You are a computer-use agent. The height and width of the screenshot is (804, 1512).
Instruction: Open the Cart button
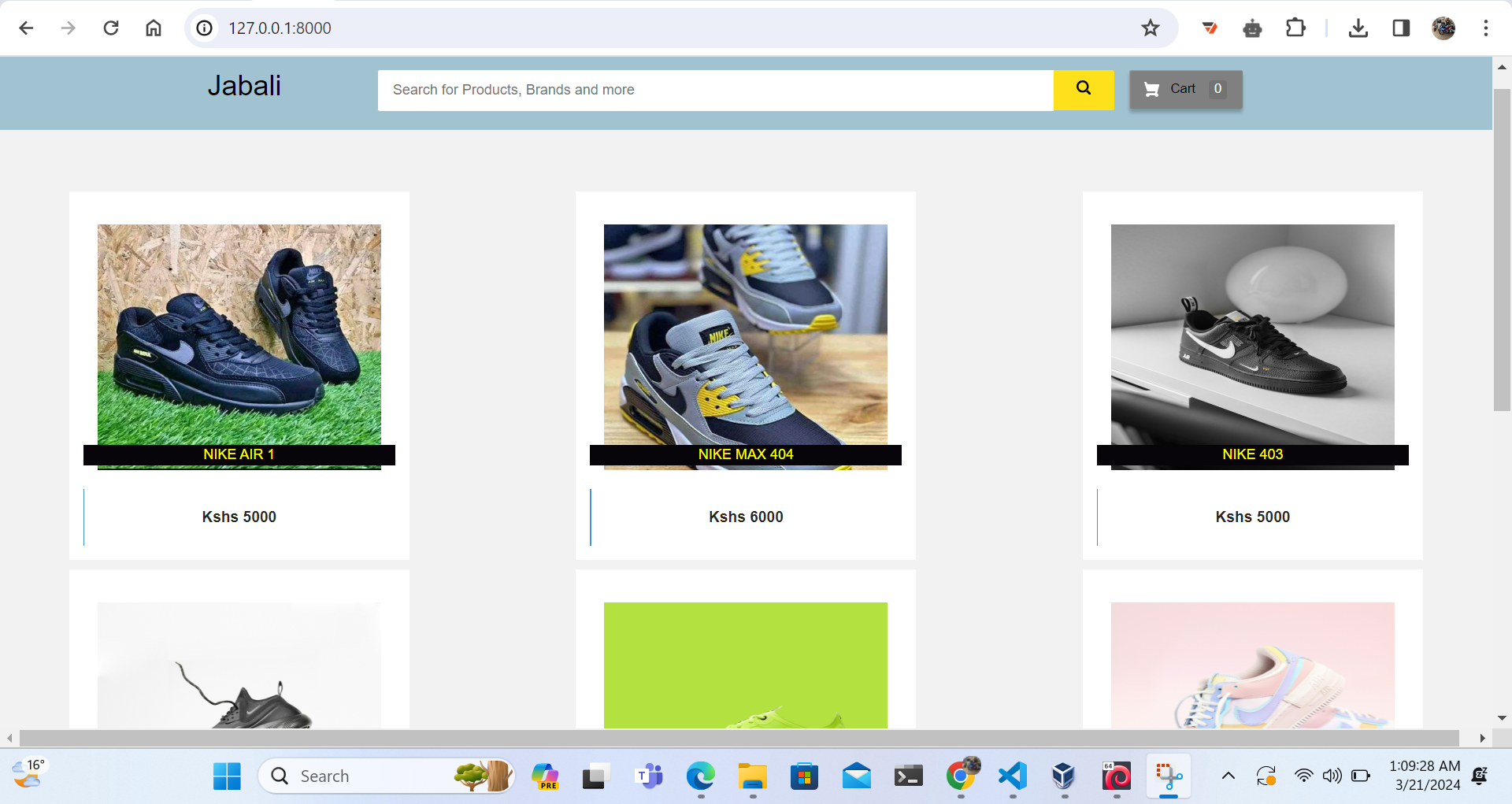[x=1186, y=90]
